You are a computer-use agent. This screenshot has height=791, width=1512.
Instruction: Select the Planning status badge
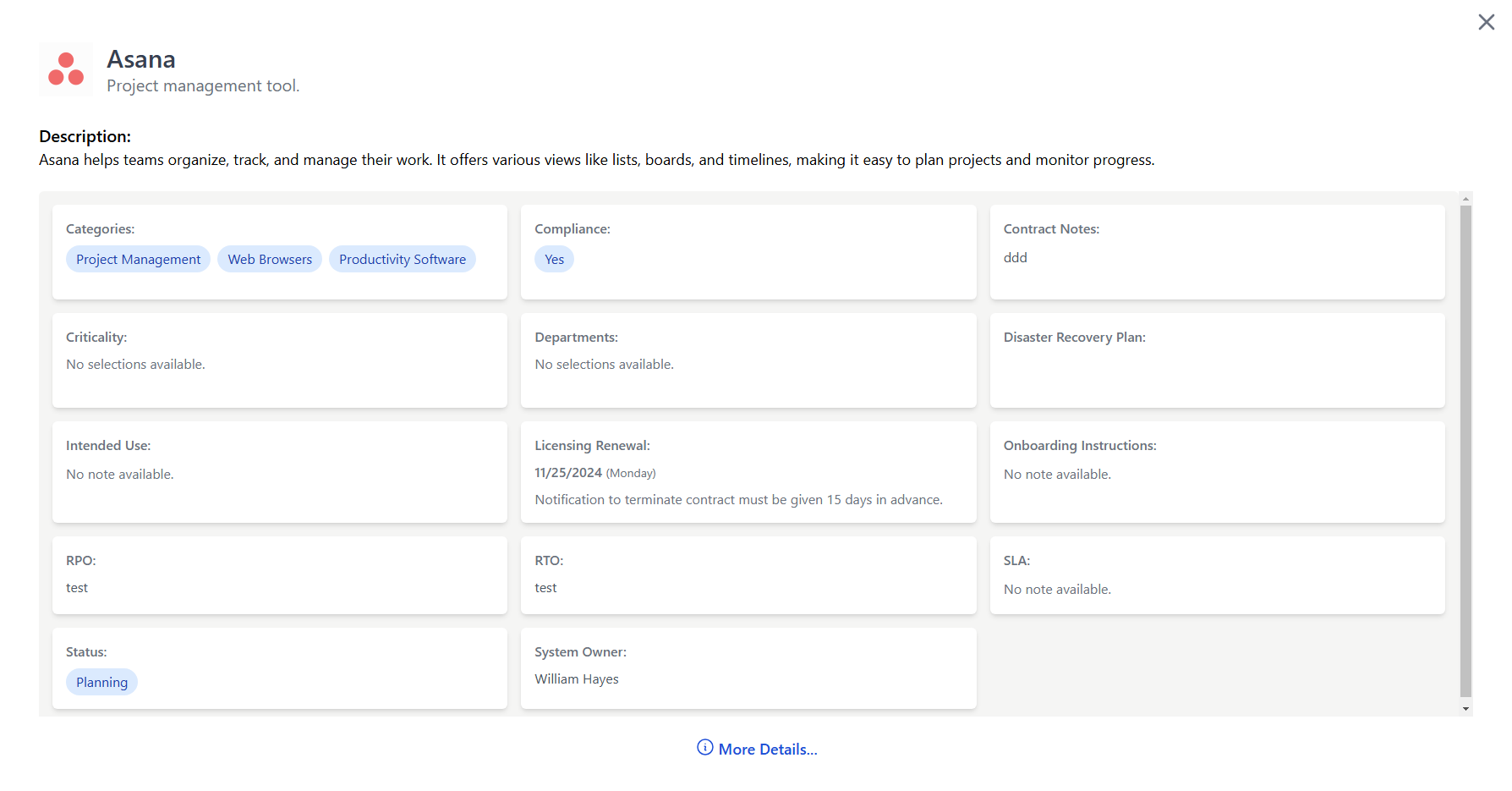[101, 683]
